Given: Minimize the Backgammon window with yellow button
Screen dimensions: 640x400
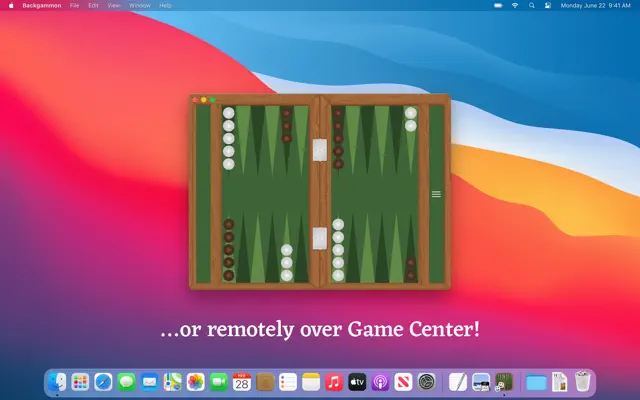Looking at the screenshot, I should coord(204,100).
